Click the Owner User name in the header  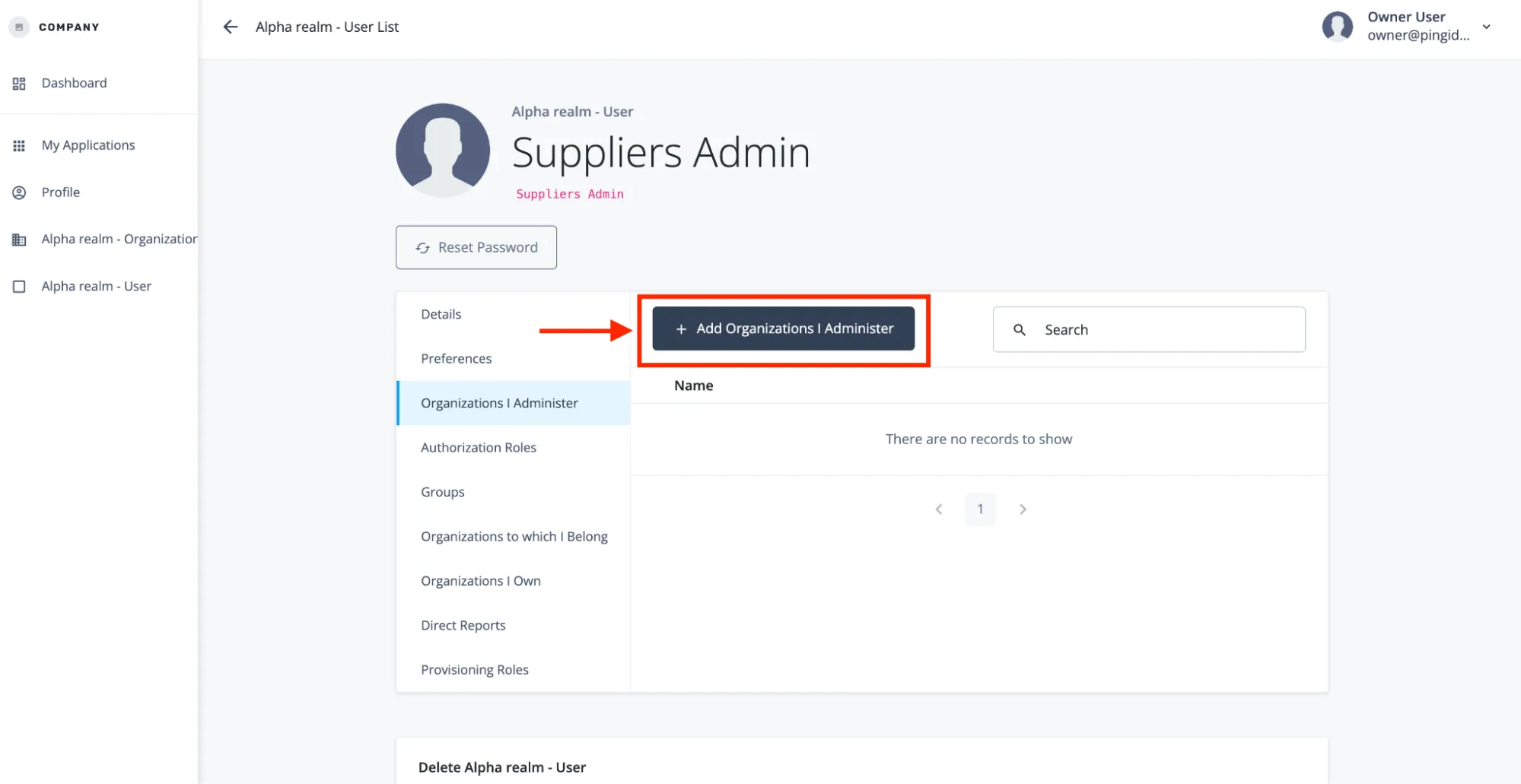(x=1406, y=17)
